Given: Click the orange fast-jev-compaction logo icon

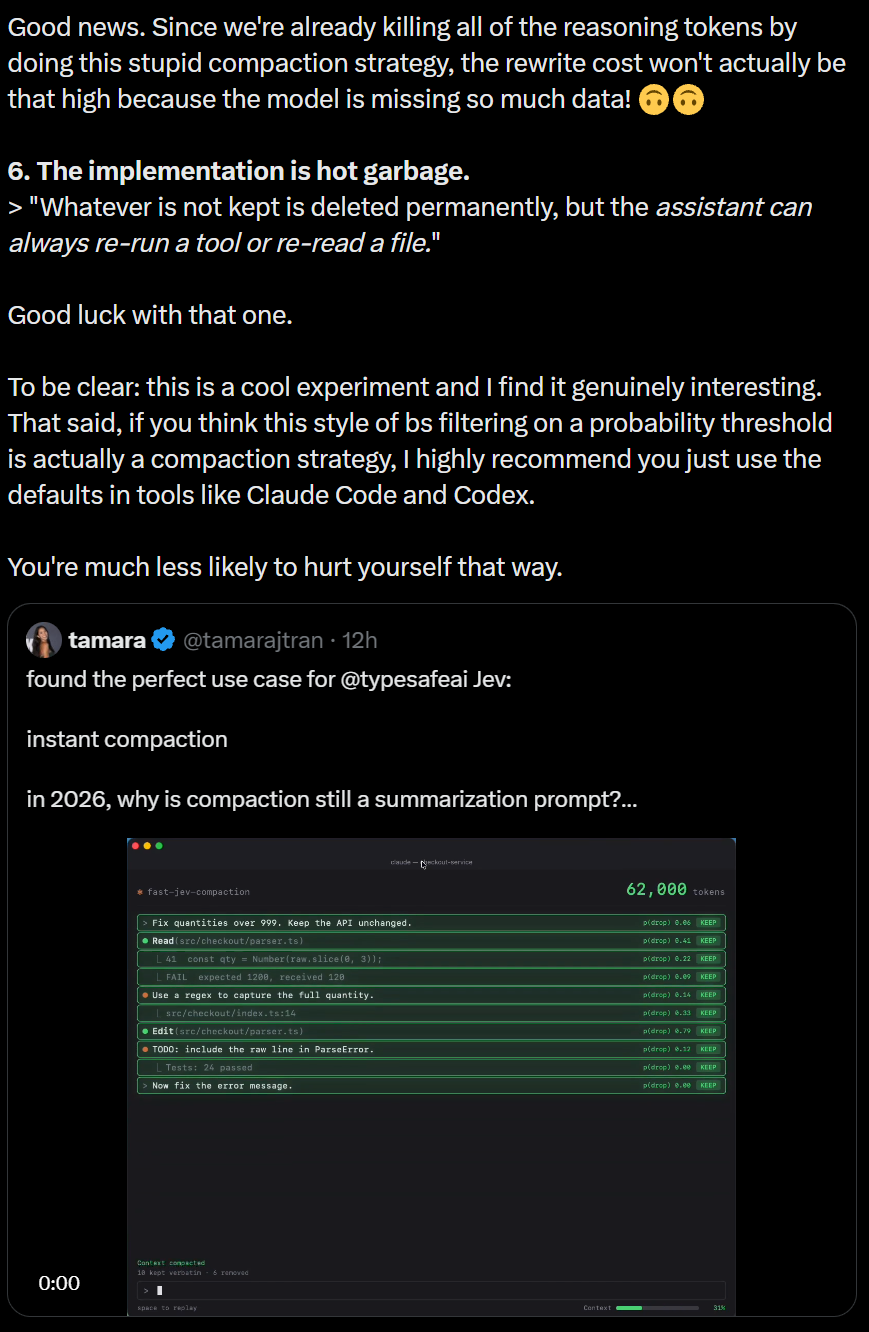Looking at the screenshot, I should click(x=140, y=891).
